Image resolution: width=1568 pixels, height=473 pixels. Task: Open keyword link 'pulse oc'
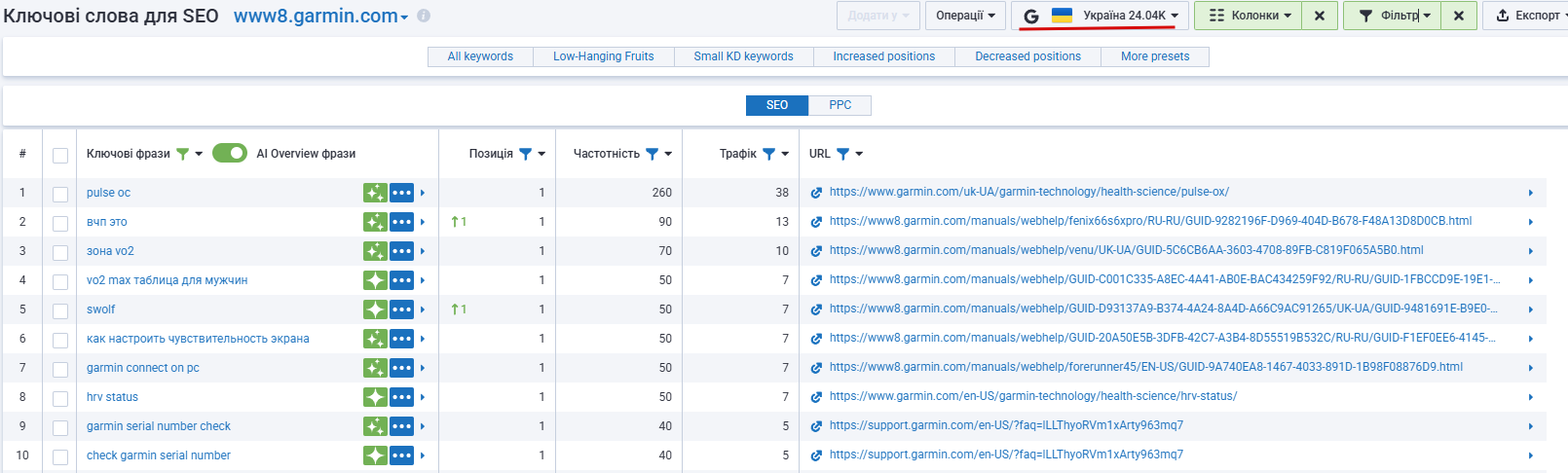(x=108, y=193)
